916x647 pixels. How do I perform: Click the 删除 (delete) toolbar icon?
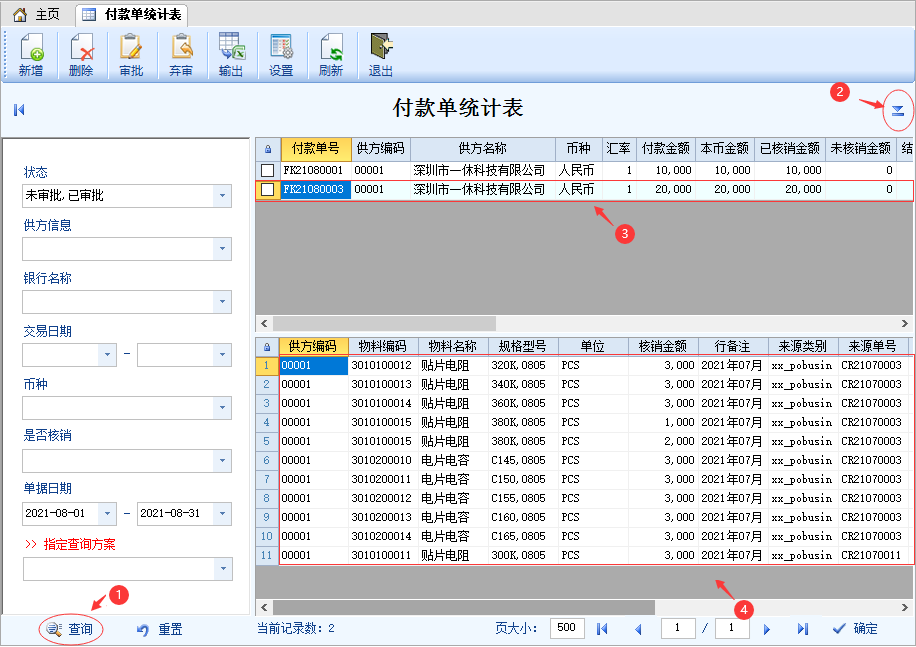[81, 55]
